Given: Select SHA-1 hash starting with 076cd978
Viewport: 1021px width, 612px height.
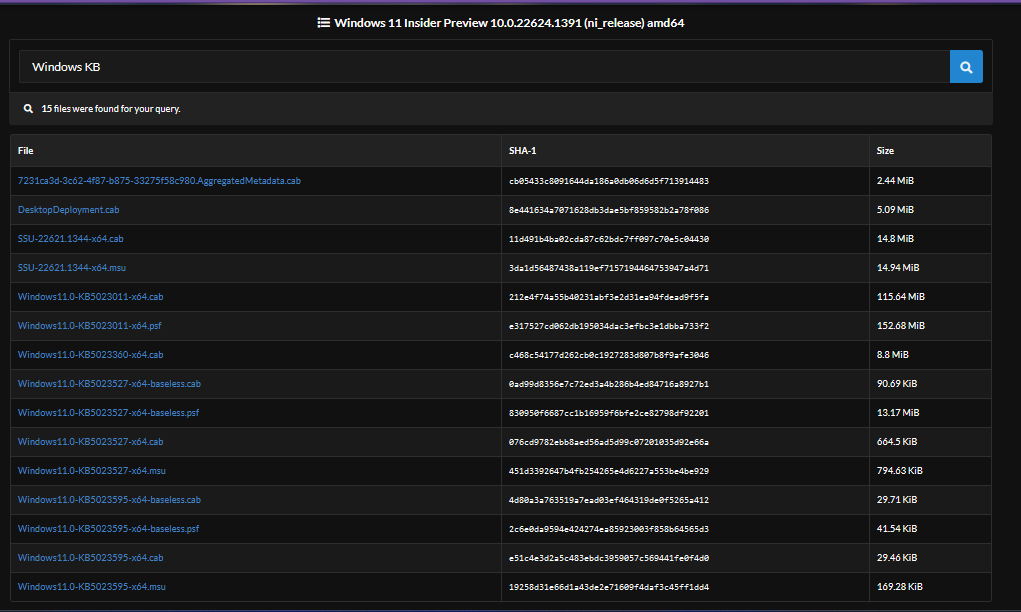Looking at the screenshot, I should click(x=609, y=441).
